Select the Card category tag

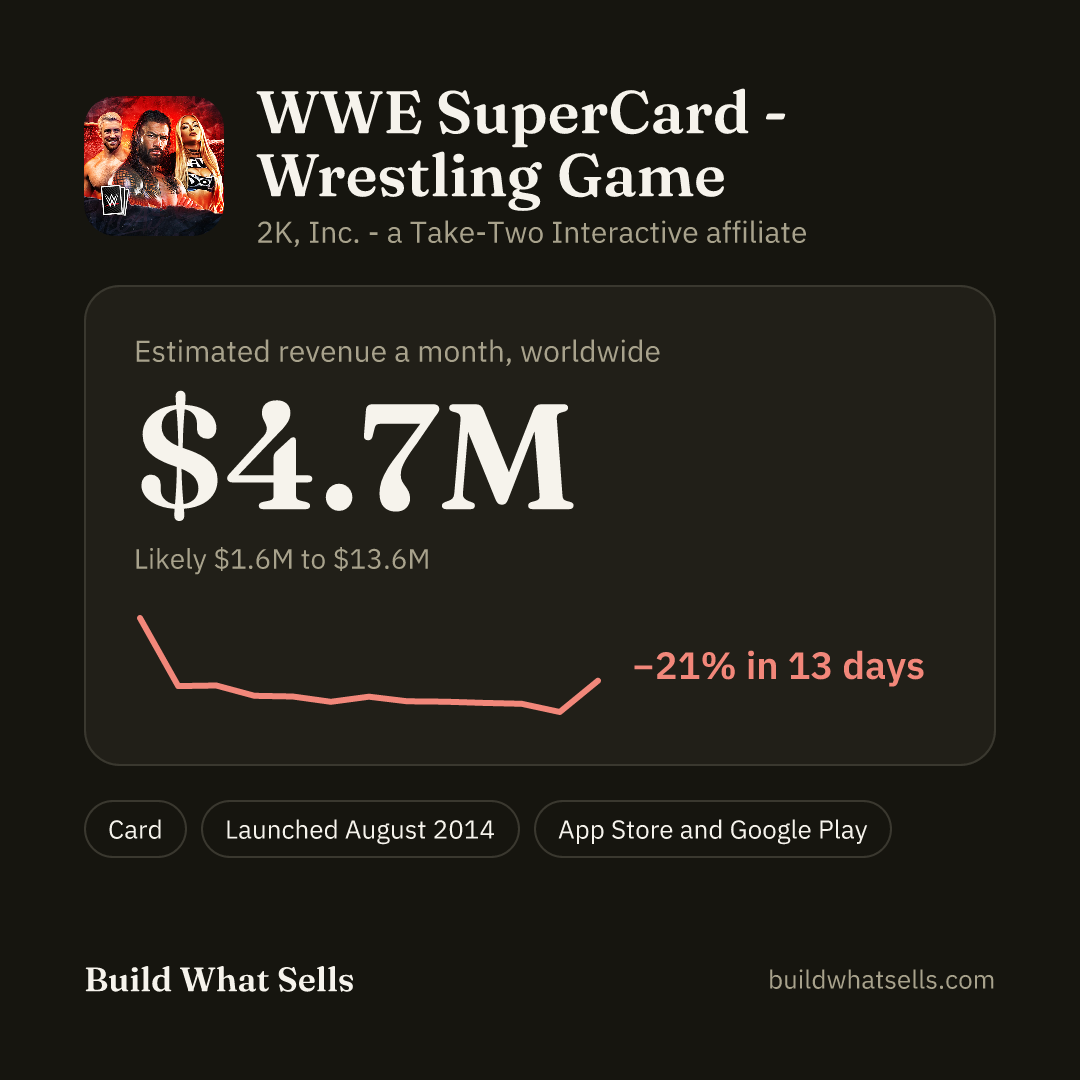click(x=135, y=829)
